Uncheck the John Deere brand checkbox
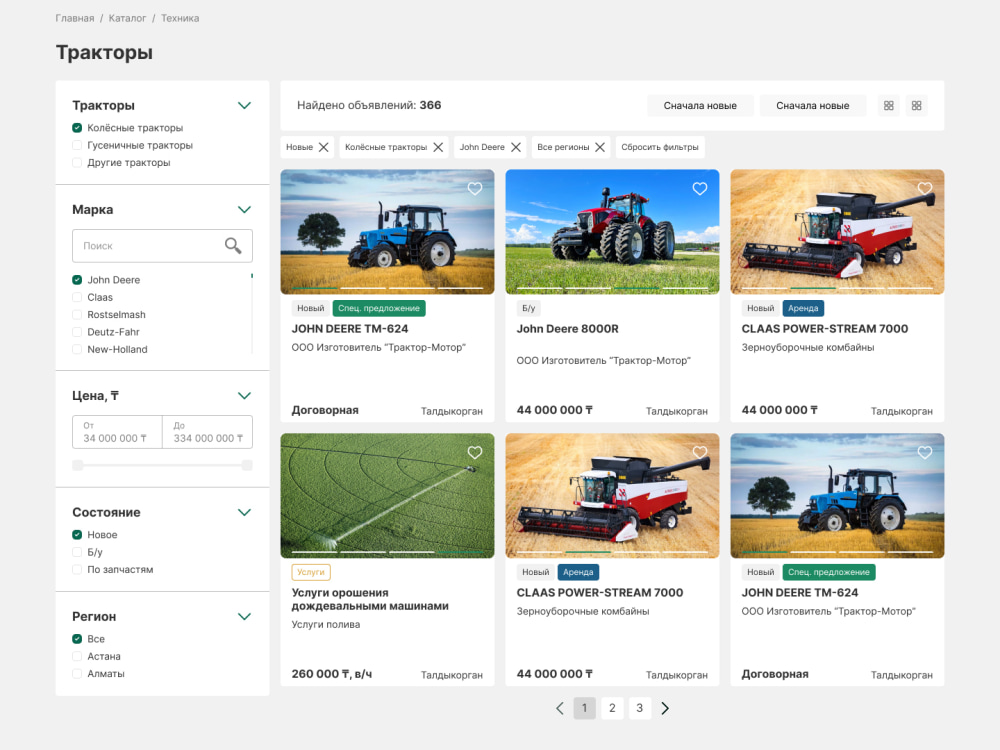The height and width of the screenshot is (750, 1000). click(x=77, y=280)
